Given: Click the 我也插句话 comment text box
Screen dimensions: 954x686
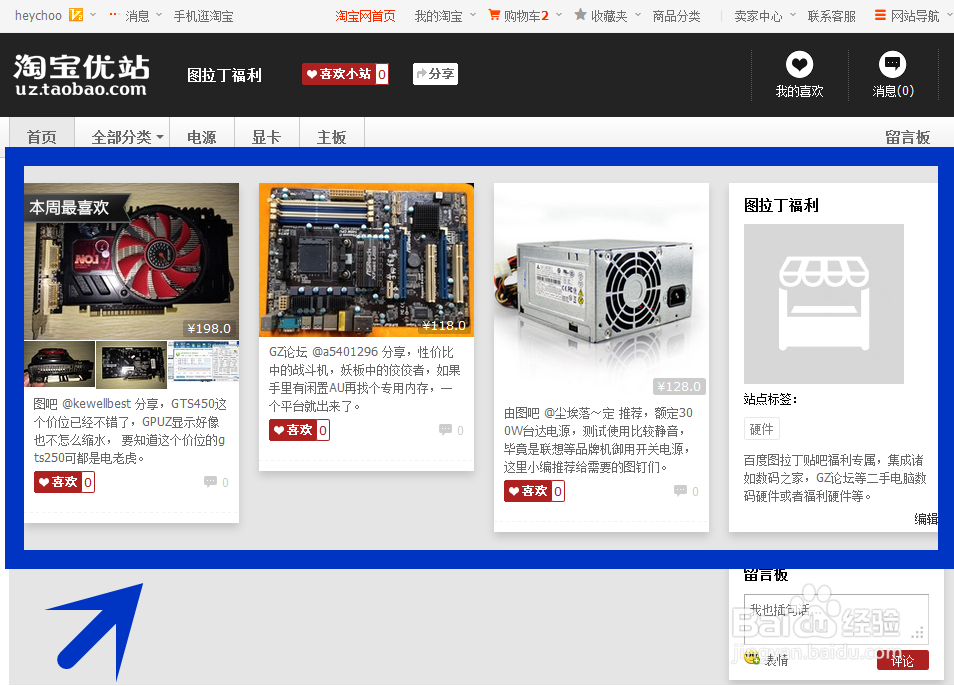Looking at the screenshot, I should [x=836, y=618].
